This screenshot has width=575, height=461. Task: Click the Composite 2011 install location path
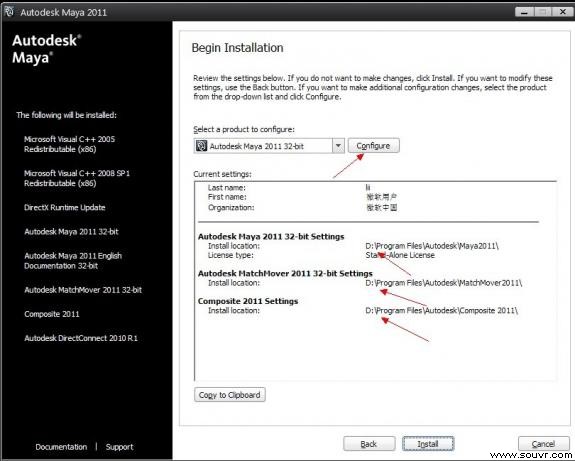point(442,311)
